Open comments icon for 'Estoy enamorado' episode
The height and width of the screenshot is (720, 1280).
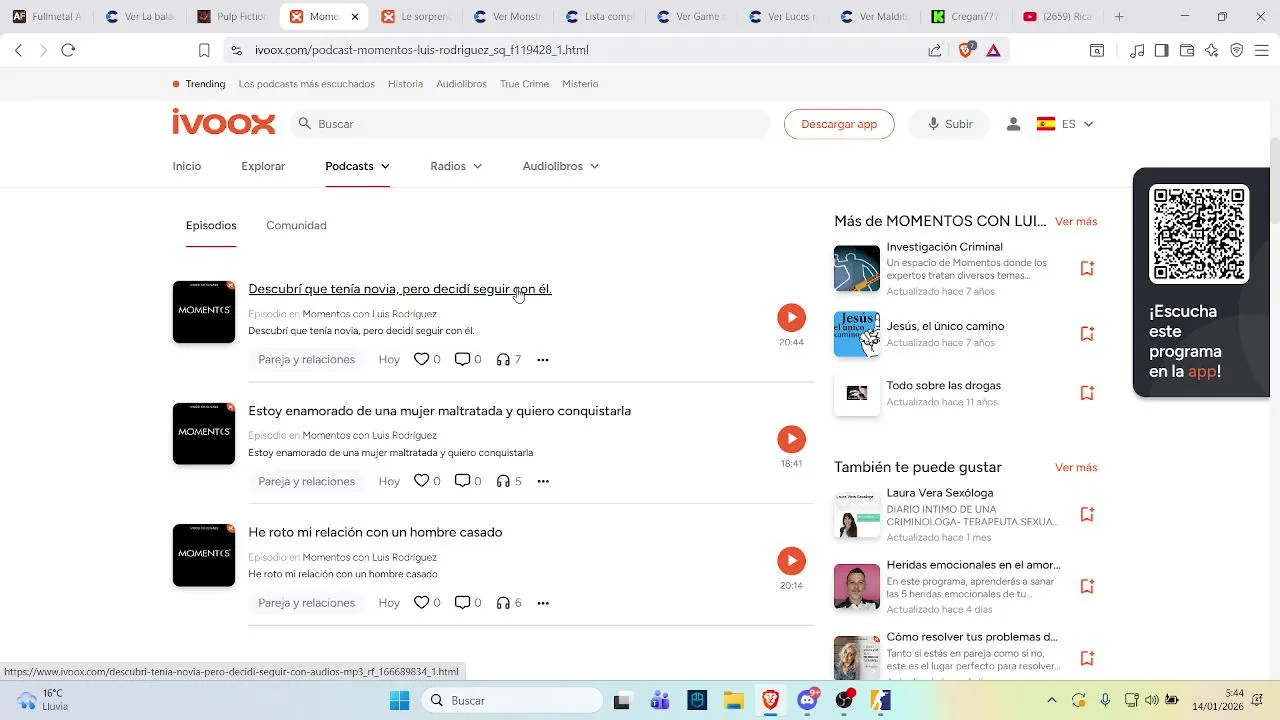pyautogui.click(x=462, y=481)
